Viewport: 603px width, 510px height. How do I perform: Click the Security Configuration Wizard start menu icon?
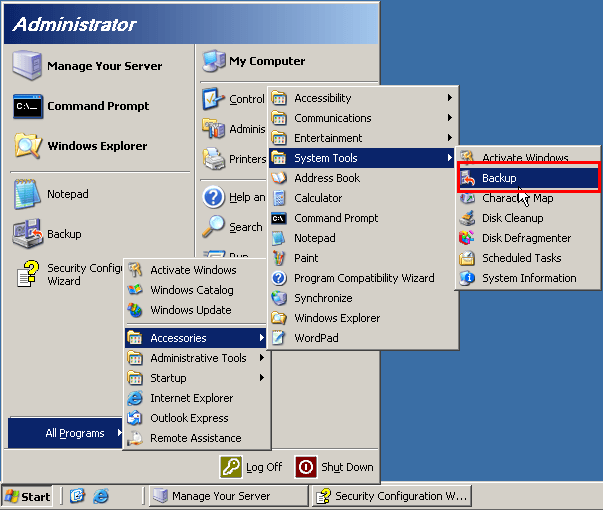click(x=28, y=273)
